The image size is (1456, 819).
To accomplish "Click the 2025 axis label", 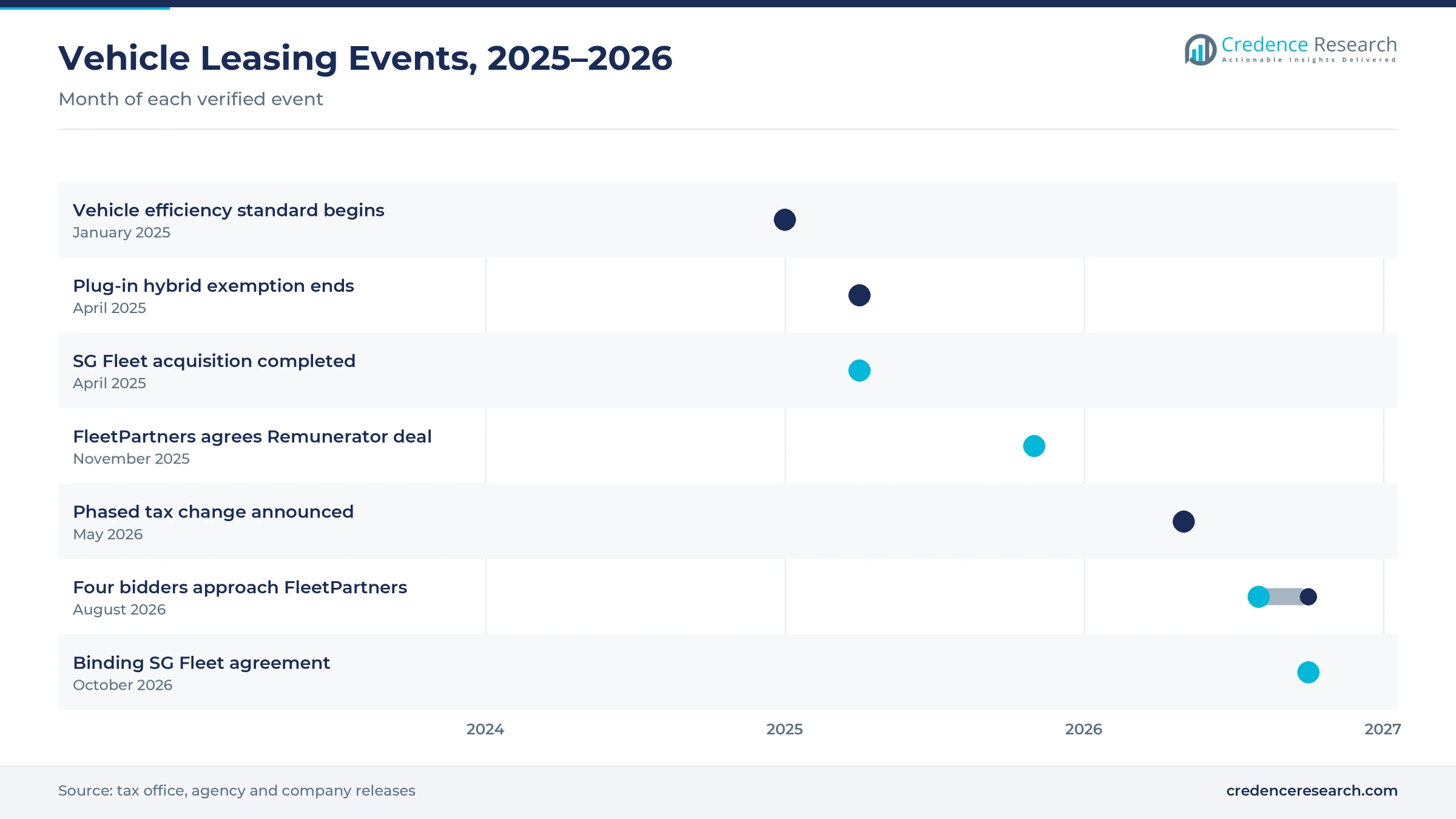I will tap(784, 729).
